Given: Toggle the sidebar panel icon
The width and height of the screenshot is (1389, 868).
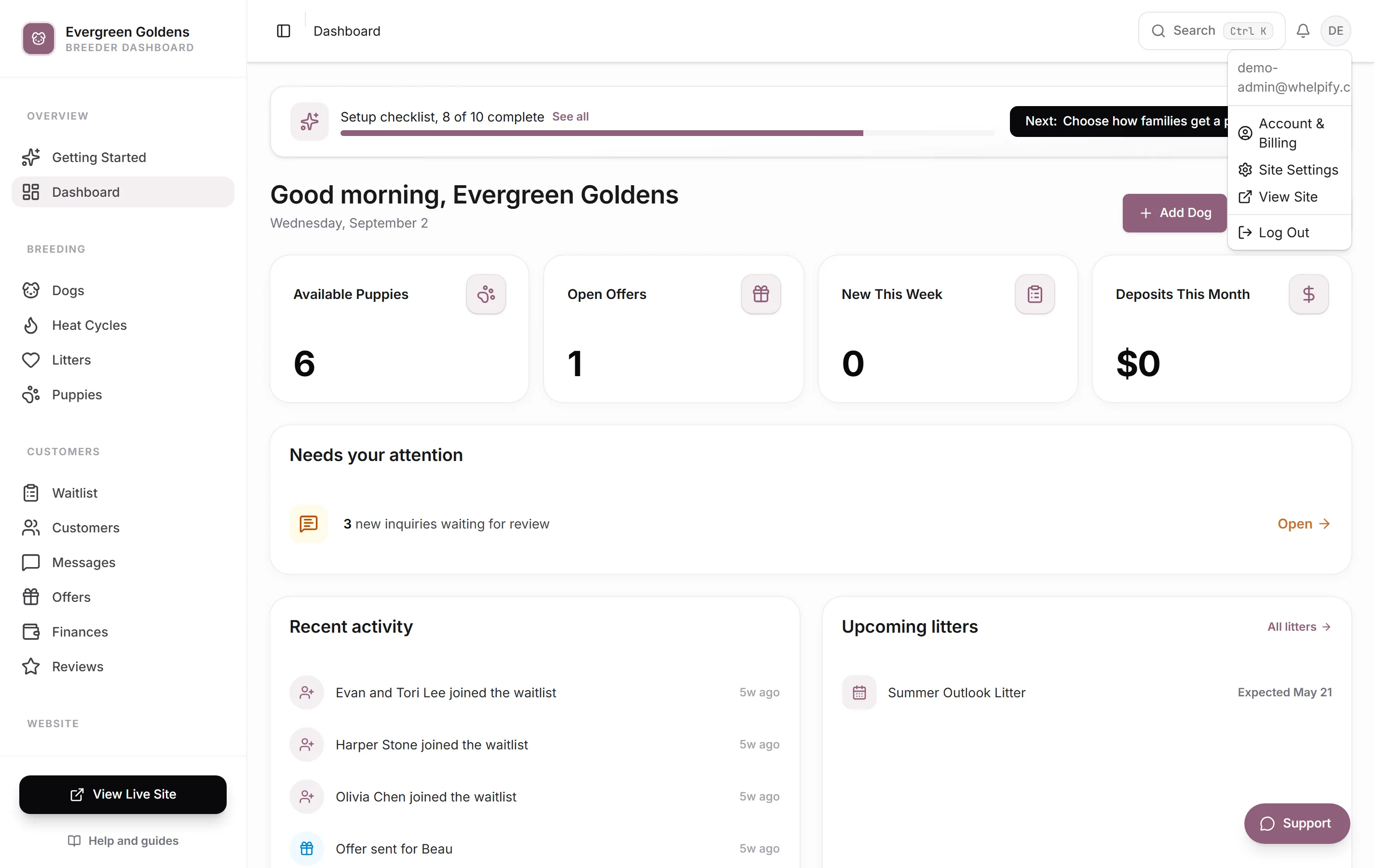Looking at the screenshot, I should pyautogui.click(x=284, y=31).
